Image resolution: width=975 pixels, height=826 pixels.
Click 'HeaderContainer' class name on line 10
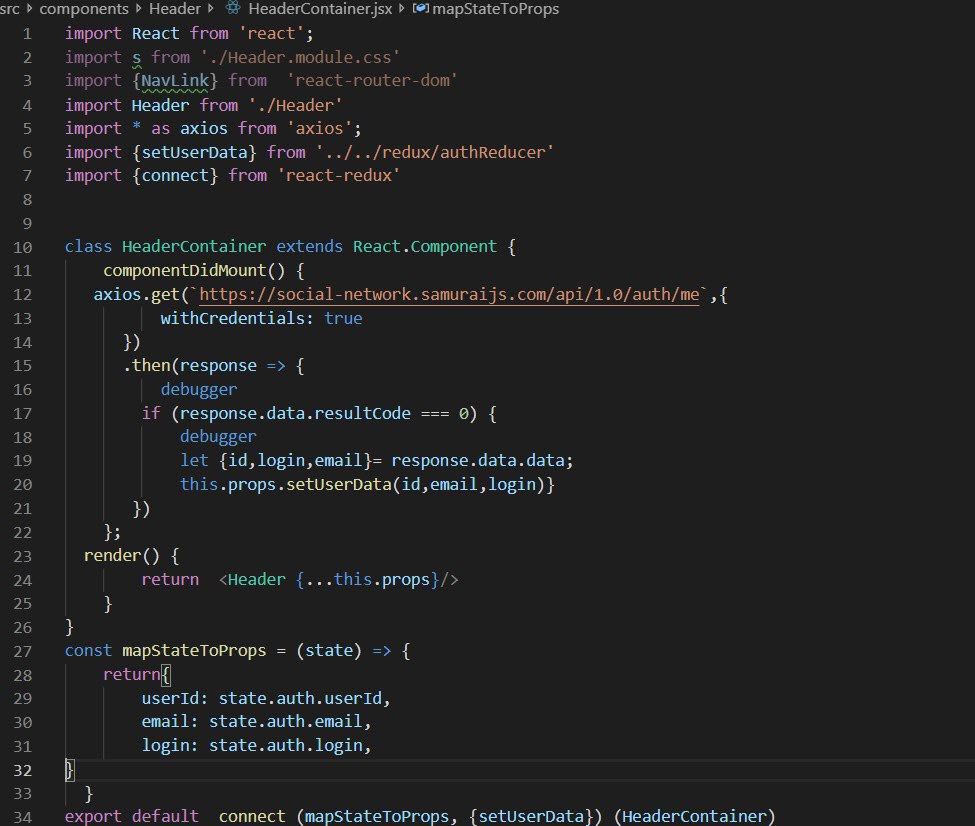pos(194,247)
